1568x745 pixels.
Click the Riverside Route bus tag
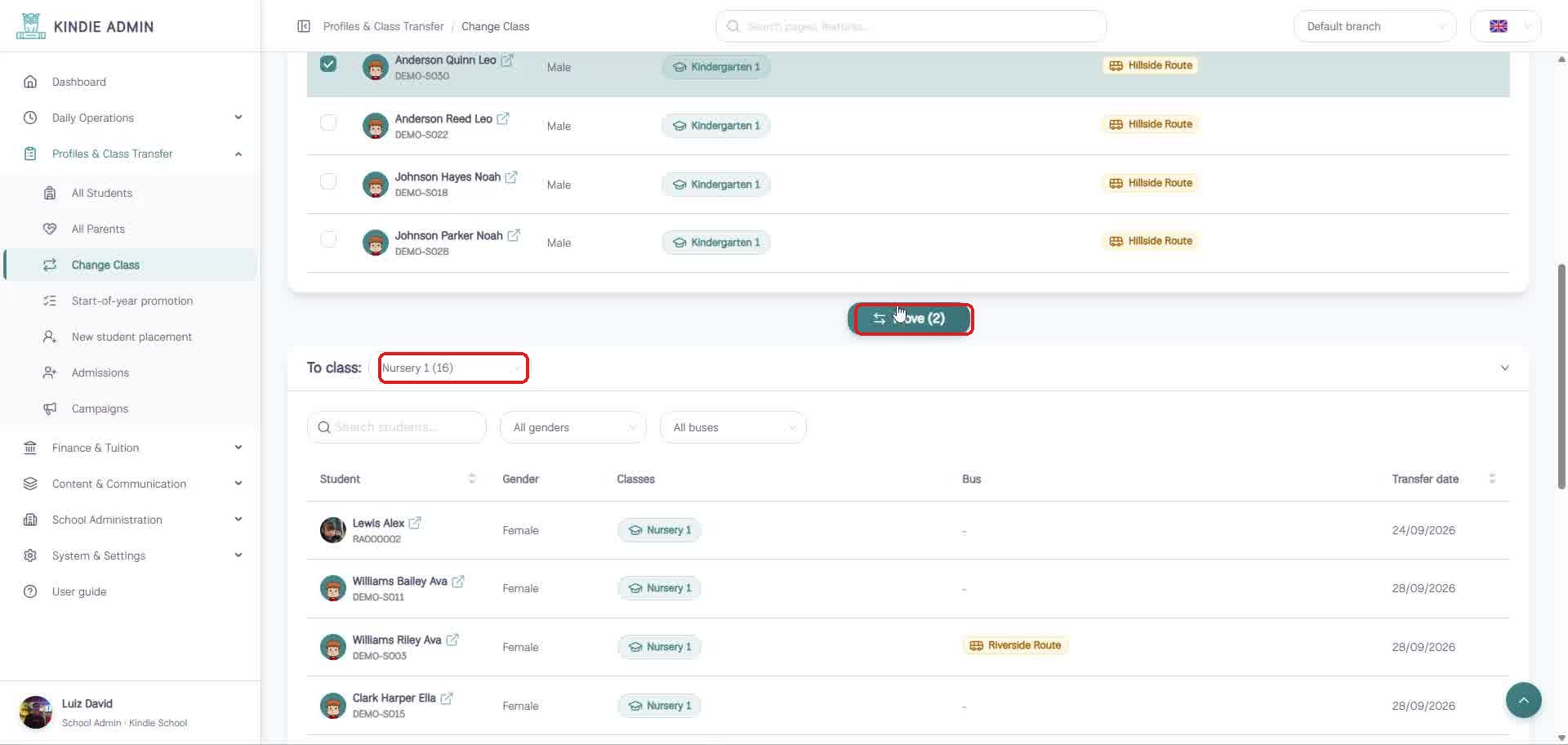point(1015,645)
